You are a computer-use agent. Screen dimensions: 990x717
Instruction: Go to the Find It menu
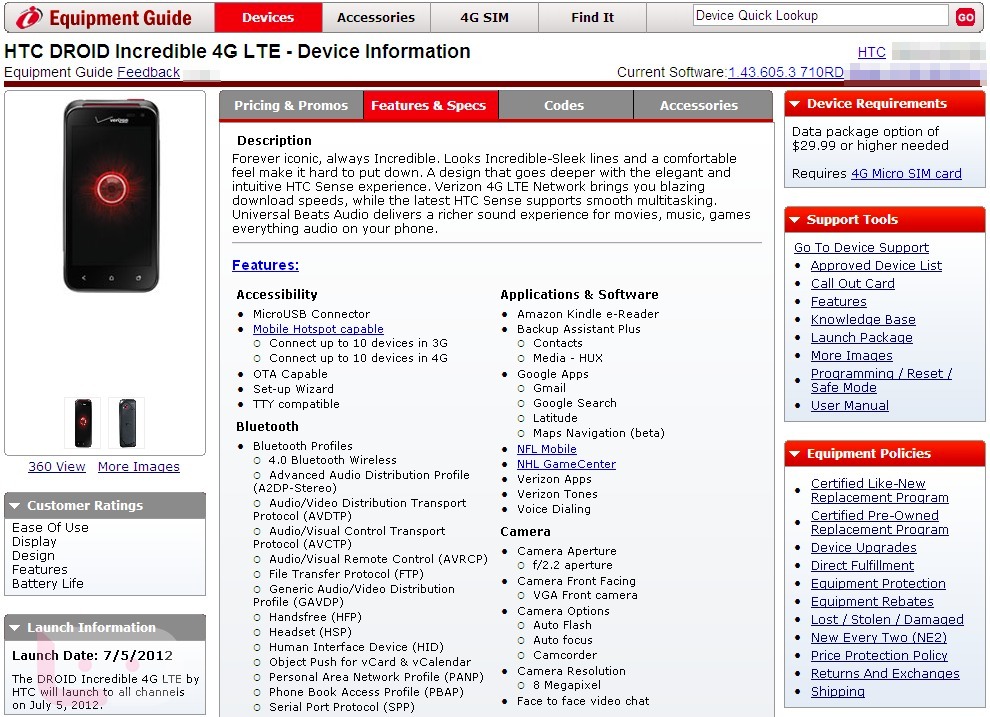pos(593,17)
